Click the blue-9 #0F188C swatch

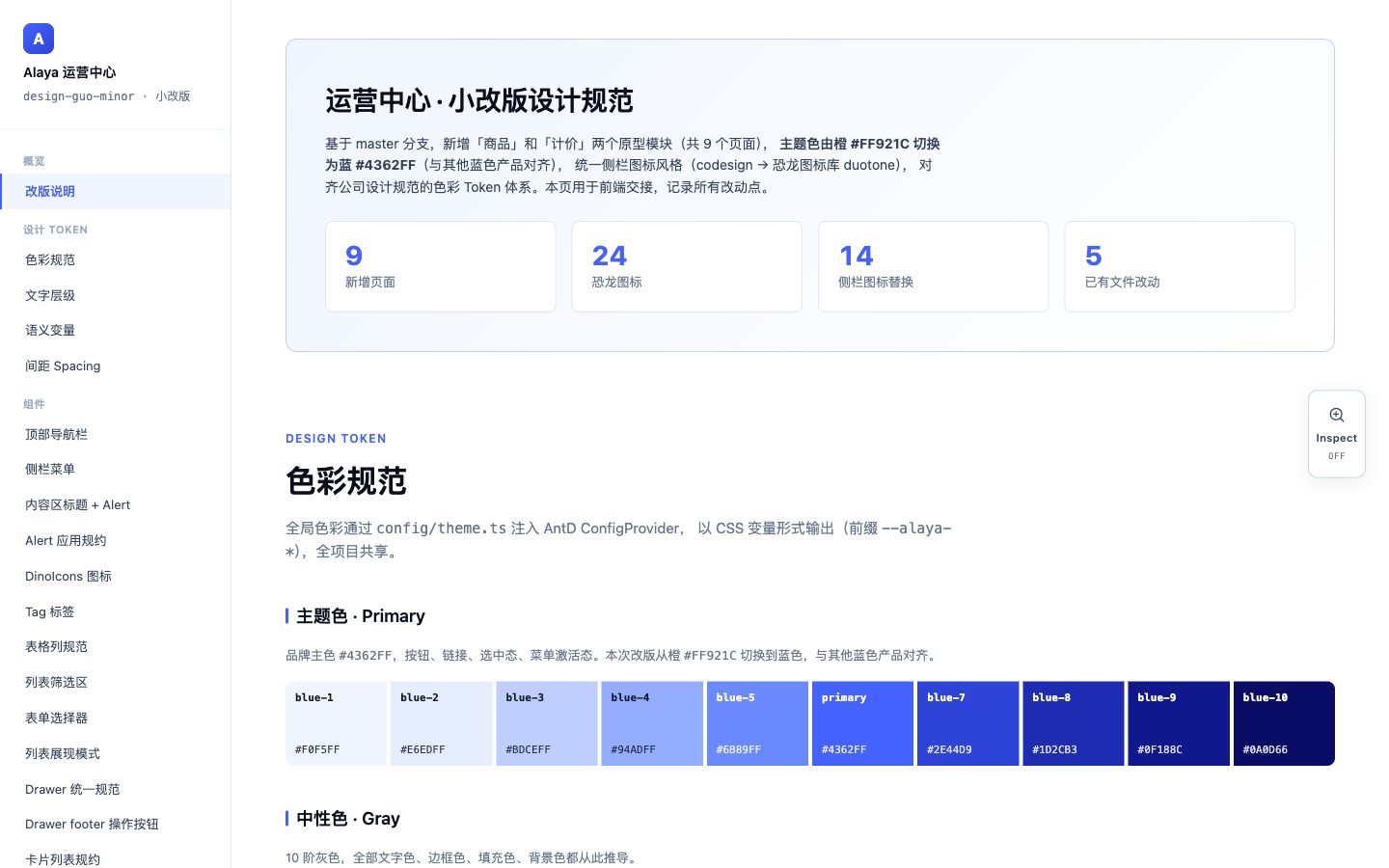pyautogui.click(x=1179, y=723)
